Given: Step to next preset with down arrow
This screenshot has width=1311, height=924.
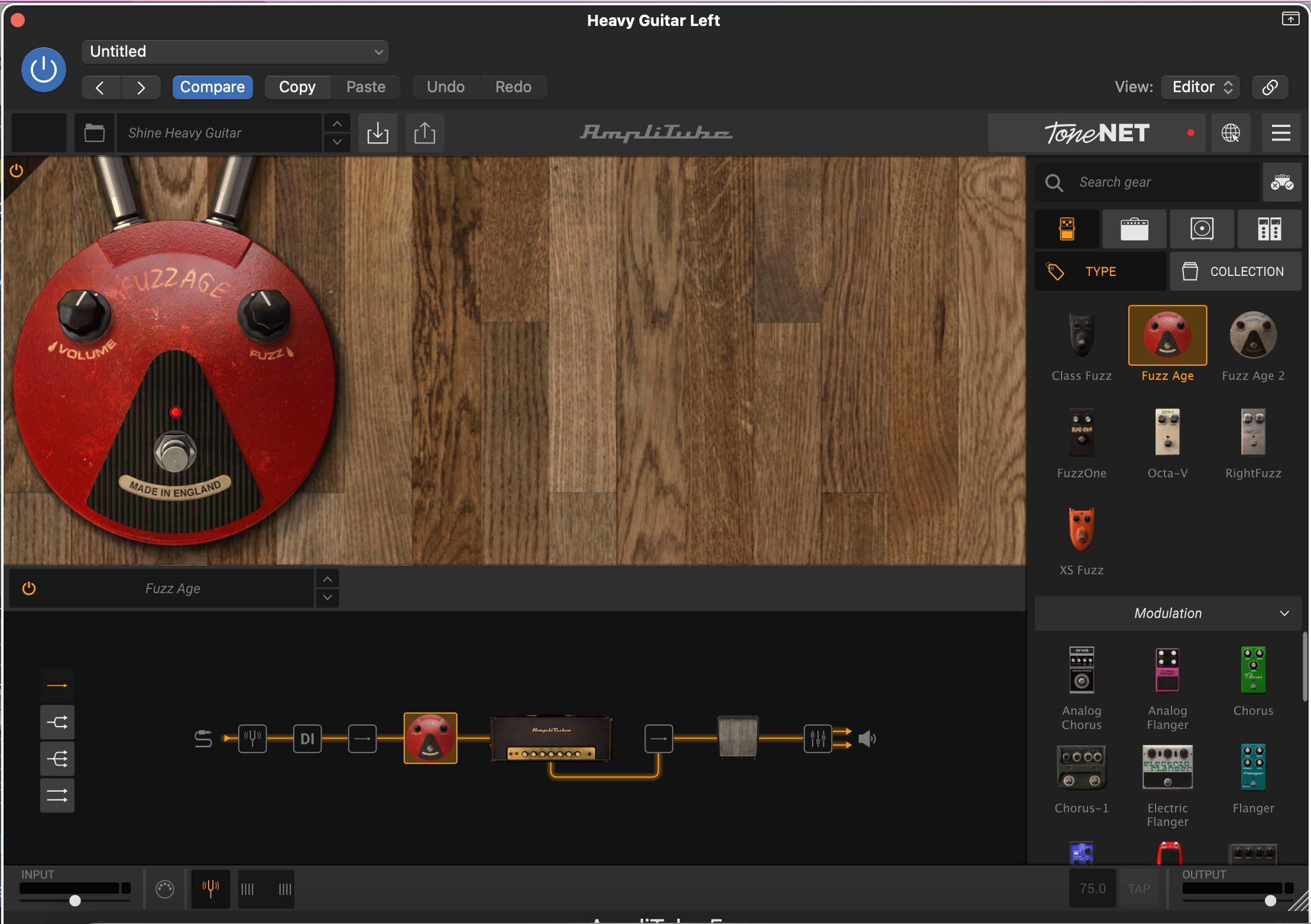Looking at the screenshot, I should [337, 142].
